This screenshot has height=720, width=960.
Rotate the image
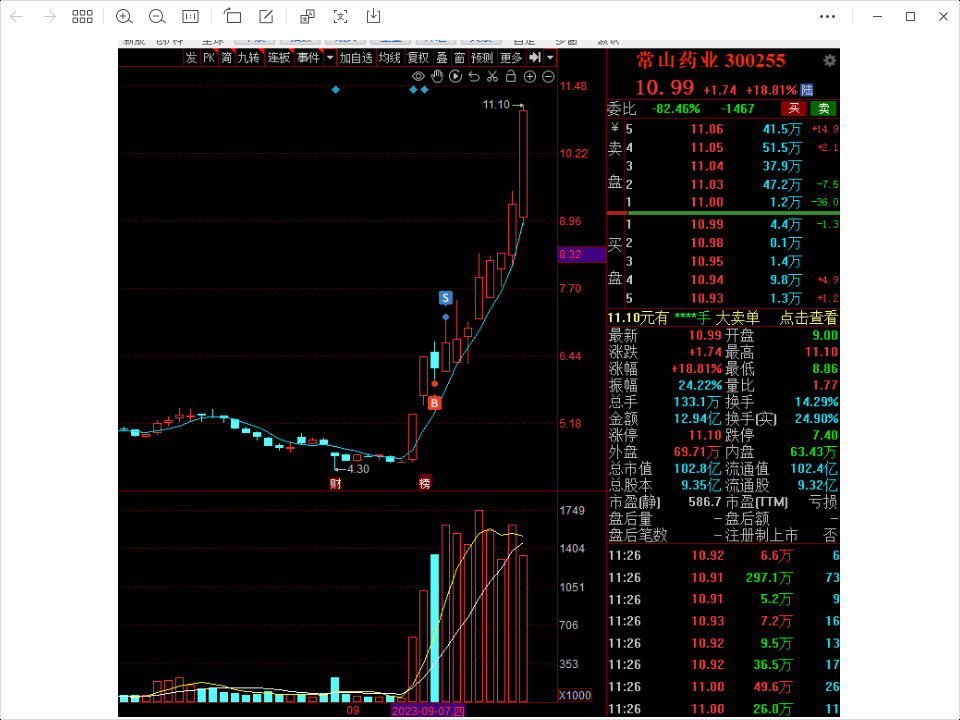[x=233, y=17]
